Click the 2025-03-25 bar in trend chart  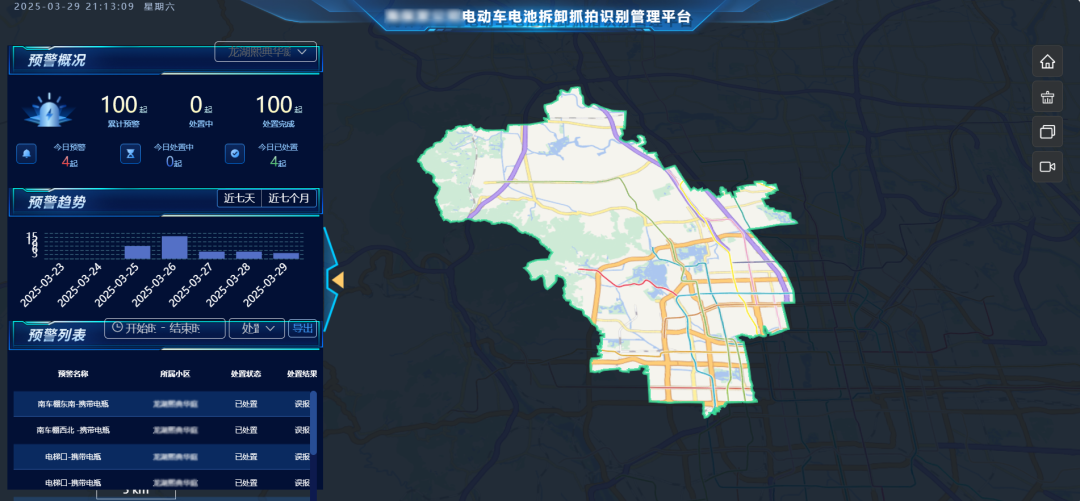[x=137, y=252]
